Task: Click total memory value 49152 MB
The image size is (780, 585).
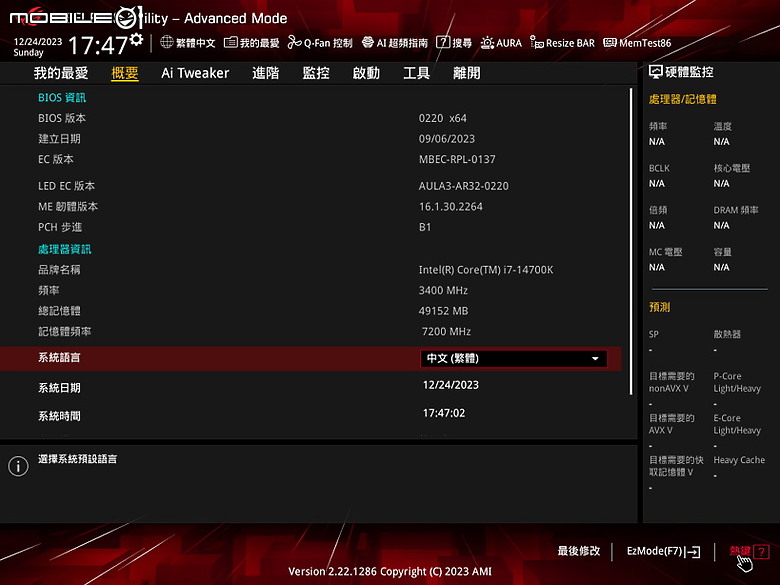Action: point(443,311)
